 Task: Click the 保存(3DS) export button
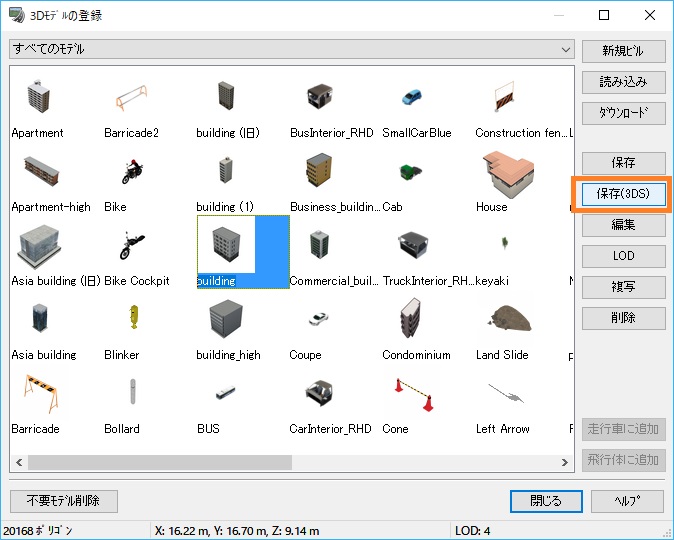click(x=624, y=194)
